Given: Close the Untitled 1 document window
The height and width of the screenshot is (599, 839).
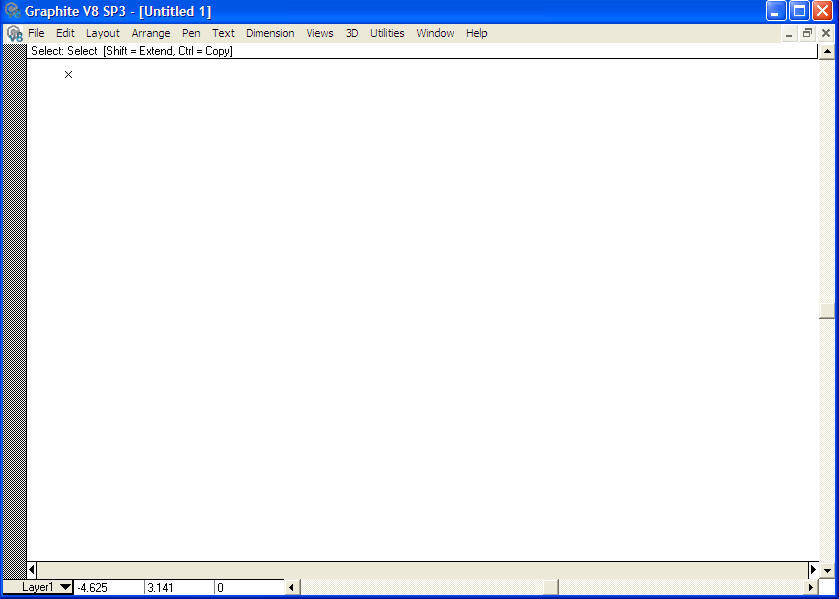Looking at the screenshot, I should click(x=826, y=33).
